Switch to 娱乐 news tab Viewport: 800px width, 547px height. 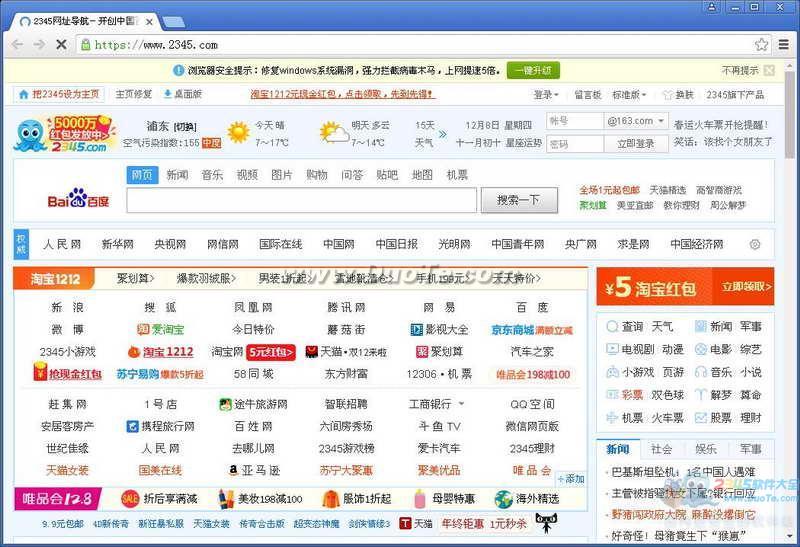(x=706, y=449)
